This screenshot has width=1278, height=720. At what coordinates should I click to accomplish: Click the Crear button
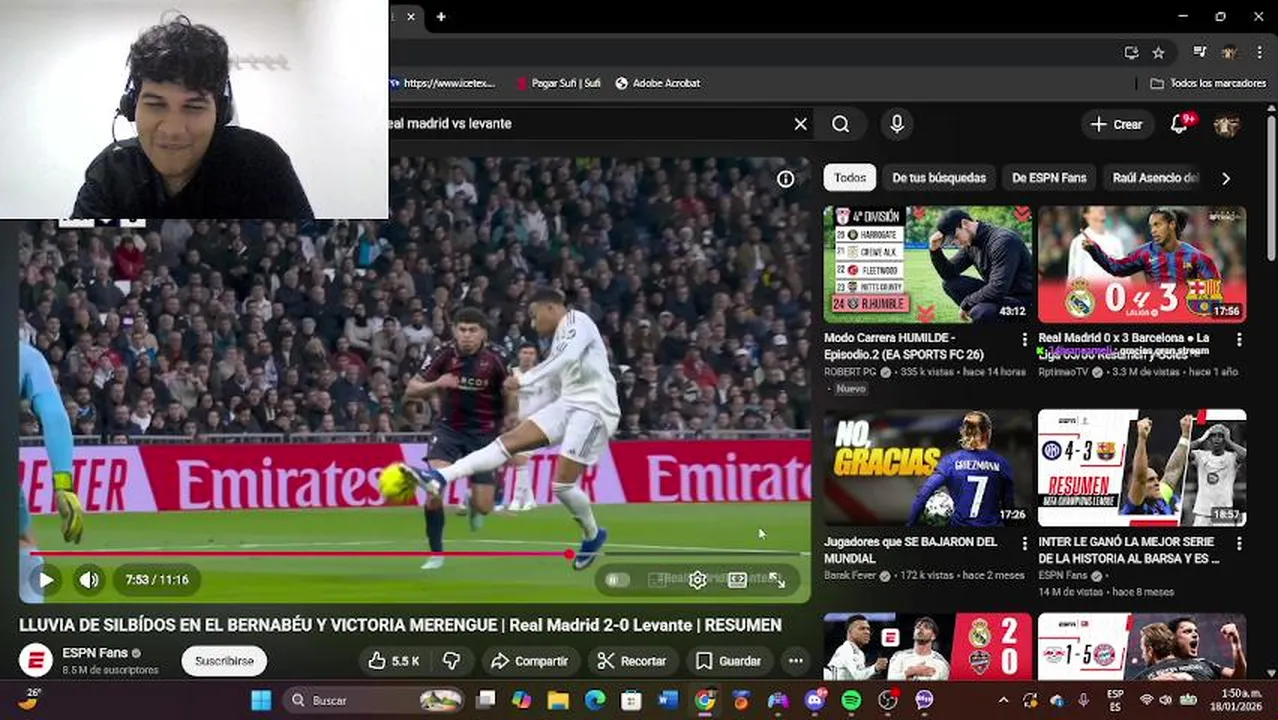1117,124
